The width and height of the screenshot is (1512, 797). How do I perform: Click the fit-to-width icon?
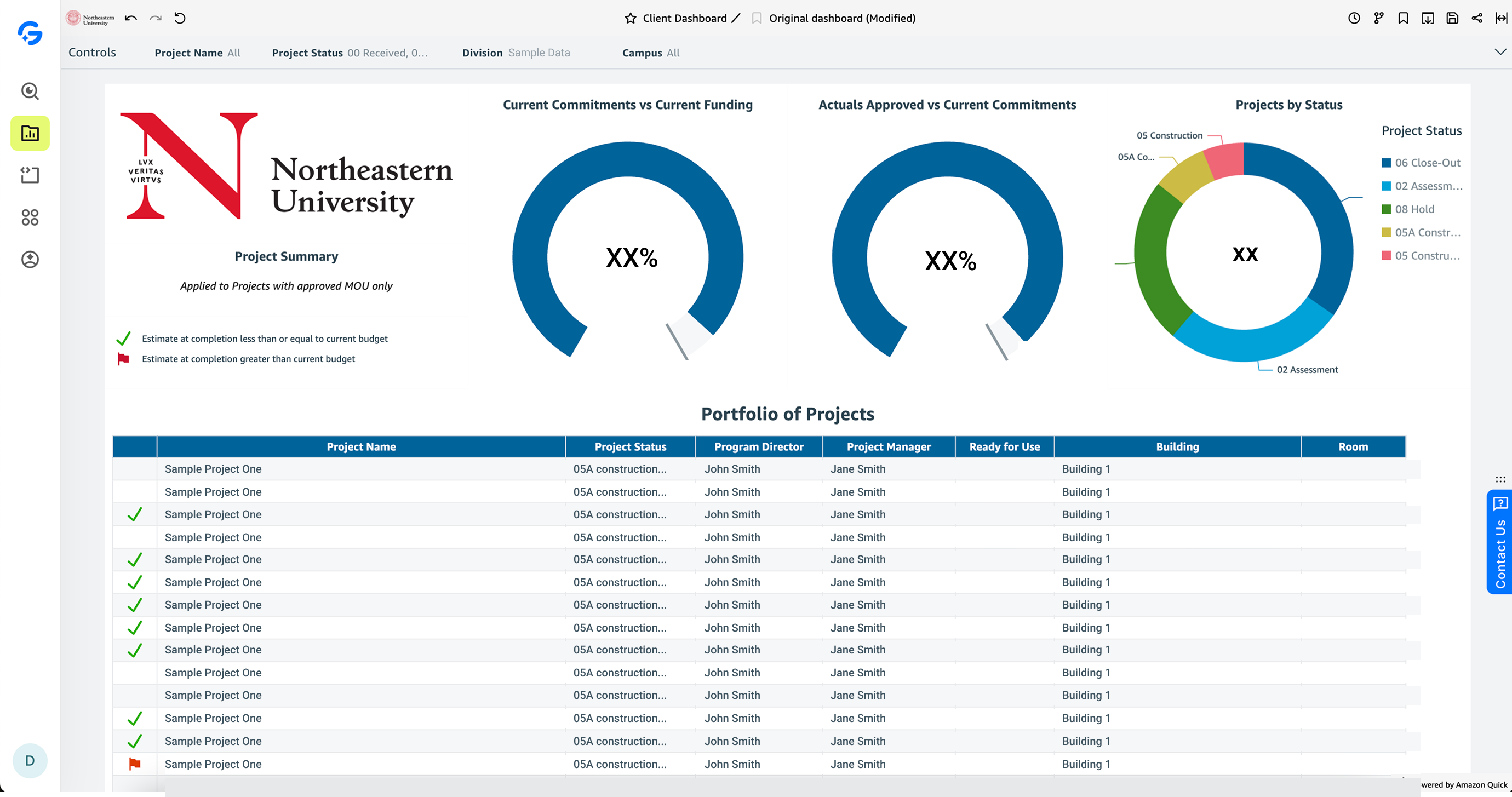tap(1501, 18)
